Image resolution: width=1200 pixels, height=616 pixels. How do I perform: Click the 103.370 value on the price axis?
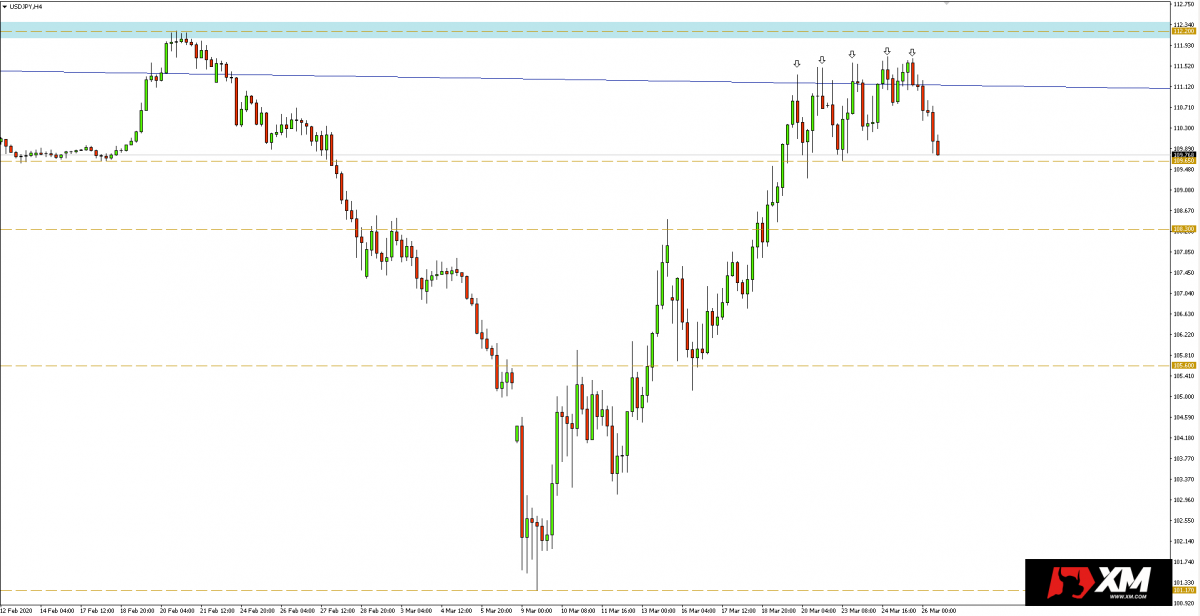pos(1185,478)
